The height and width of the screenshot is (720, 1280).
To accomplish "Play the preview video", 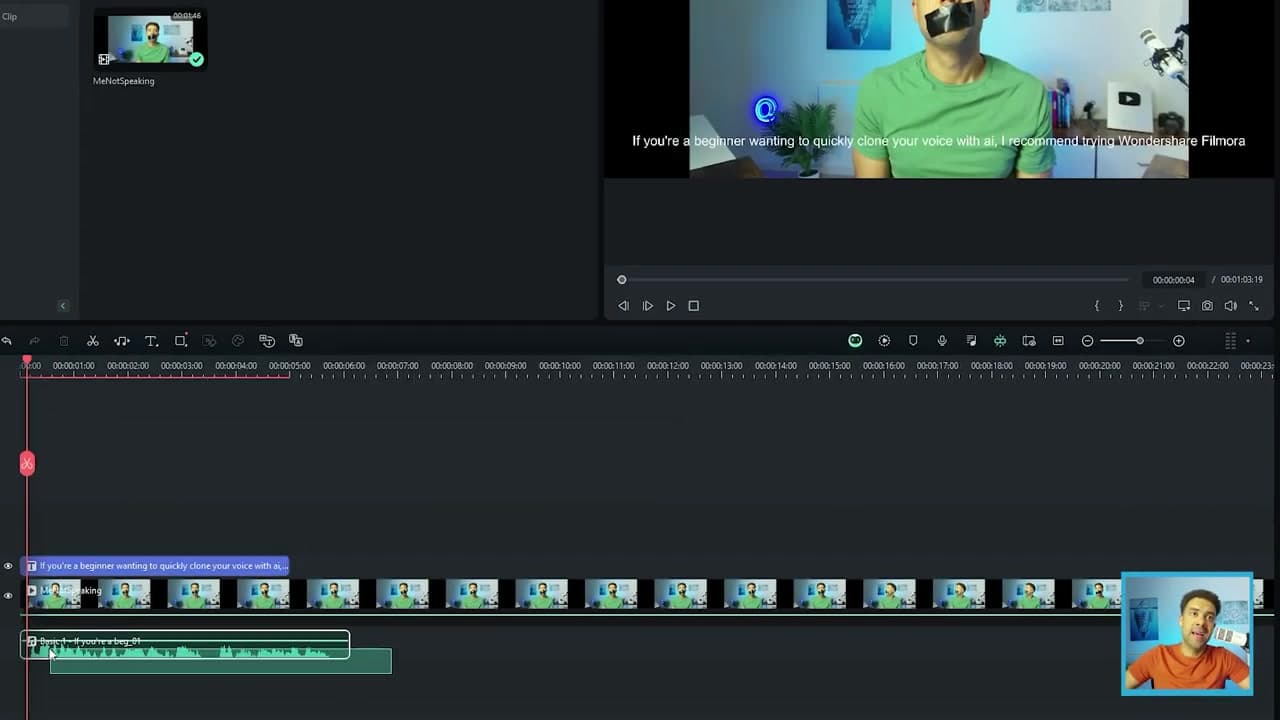I will tap(671, 306).
